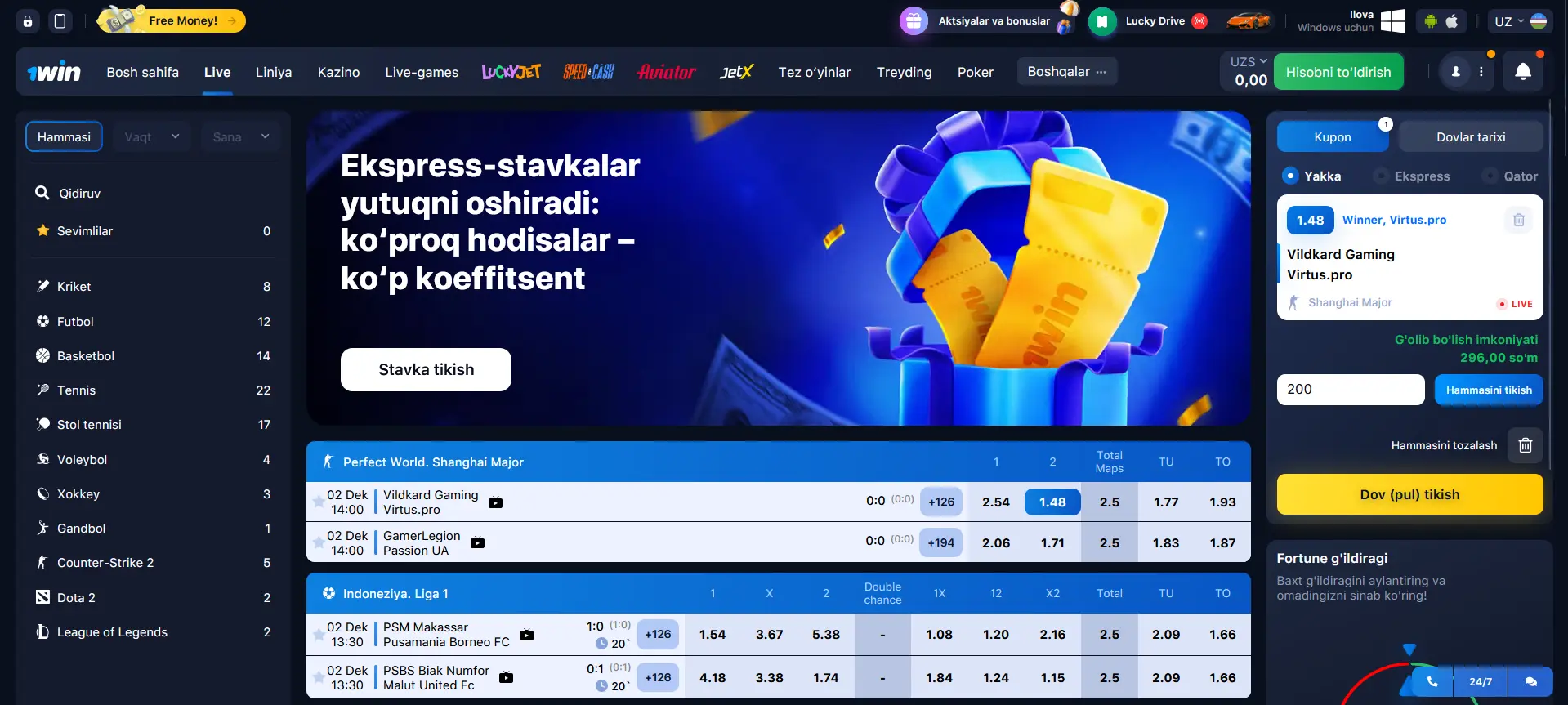Viewport: 1568px width, 705px height.
Task: Select odds 2.54 for Vildkard Gaming
Action: click(996, 502)
